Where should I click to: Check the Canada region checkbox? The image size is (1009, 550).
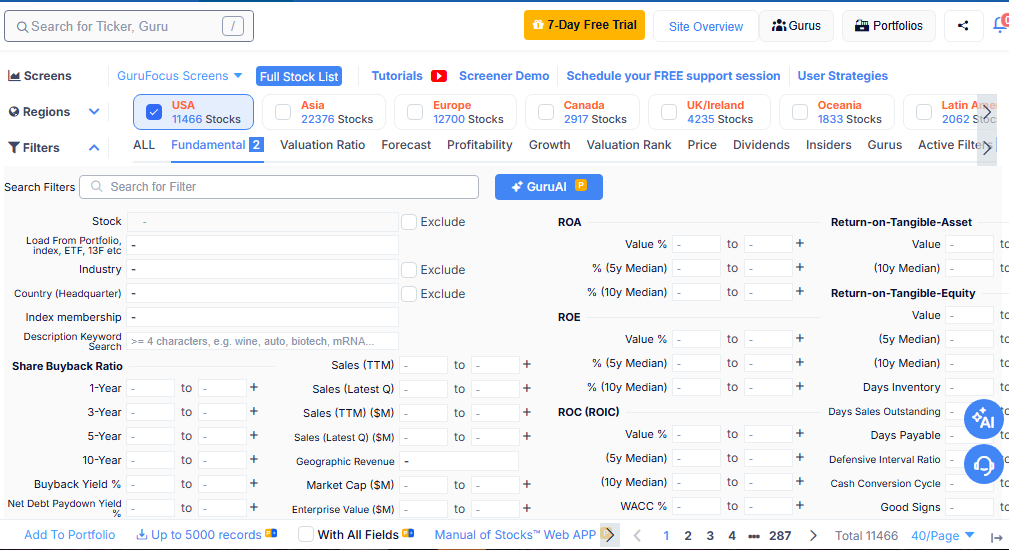546,112
